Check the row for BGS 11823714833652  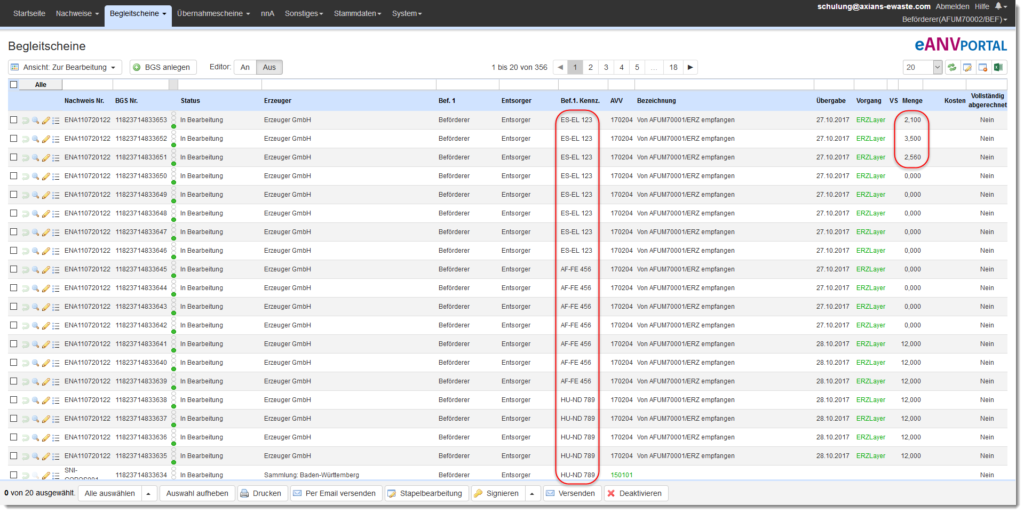14,138
